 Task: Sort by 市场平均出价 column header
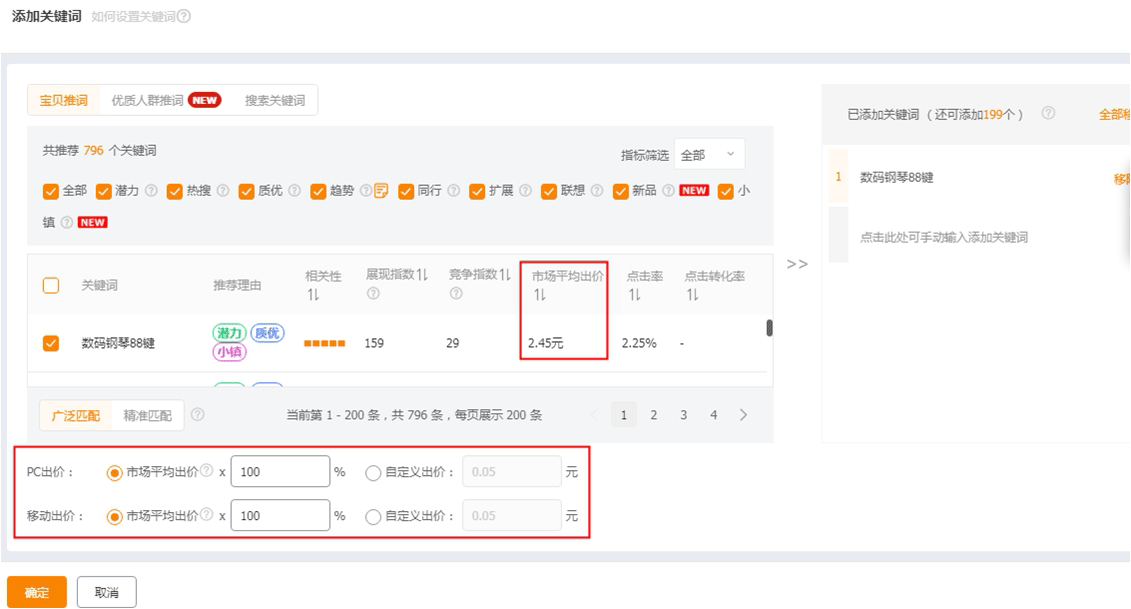click(567, 277)
